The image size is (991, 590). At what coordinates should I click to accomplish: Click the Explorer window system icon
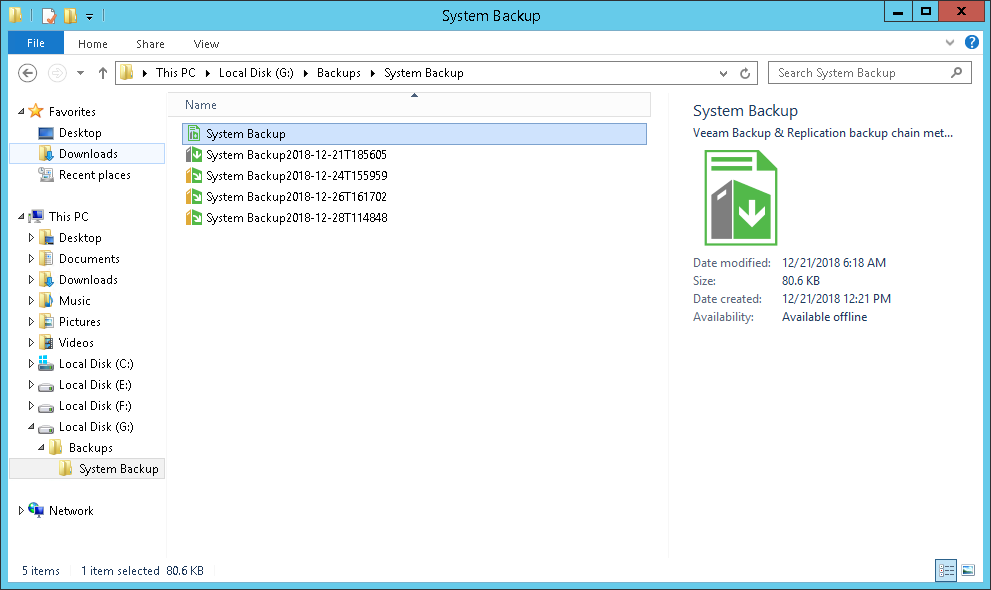tap(16, 15)
